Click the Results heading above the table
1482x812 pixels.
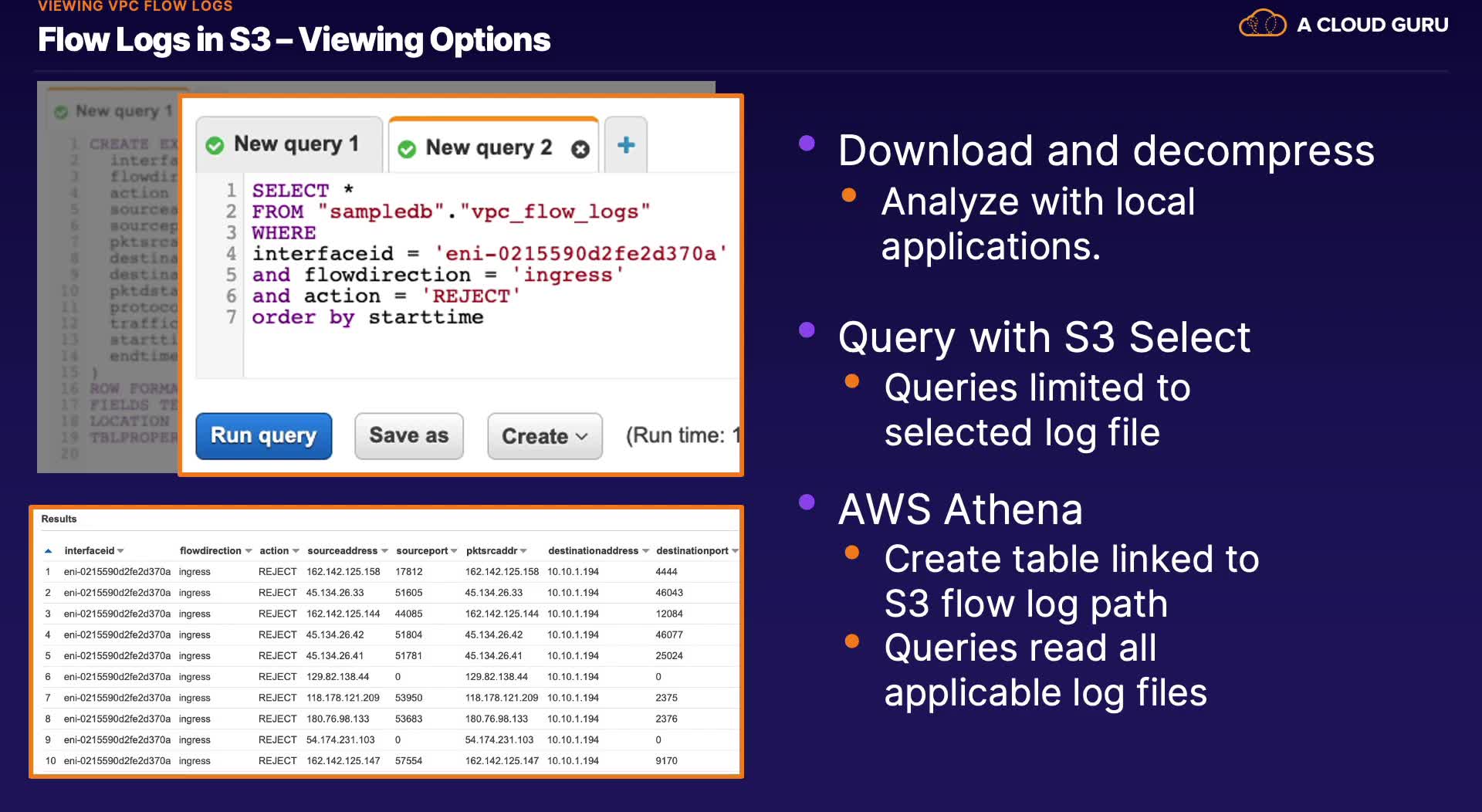pos(59,519)
